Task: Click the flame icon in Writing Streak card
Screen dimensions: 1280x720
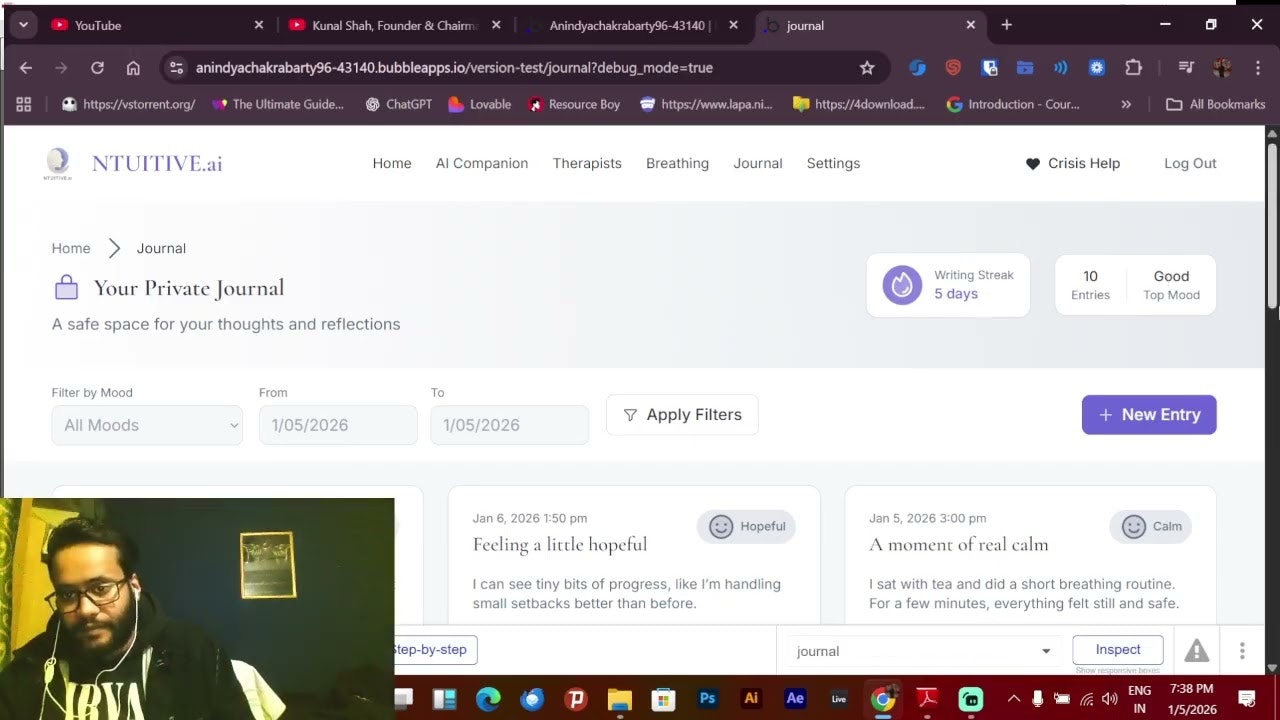Action: pos(901,285)
